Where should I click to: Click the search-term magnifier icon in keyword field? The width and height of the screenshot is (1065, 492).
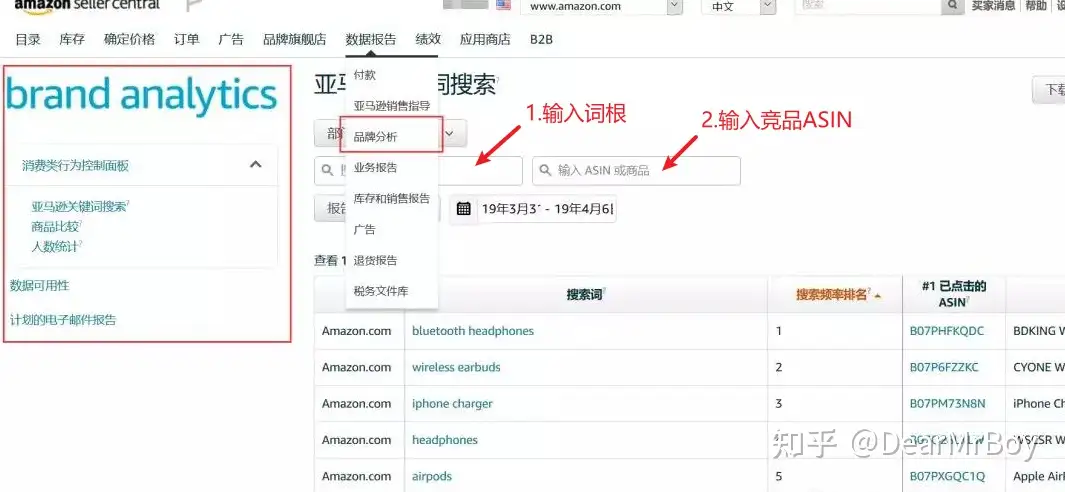coord(329,171)
